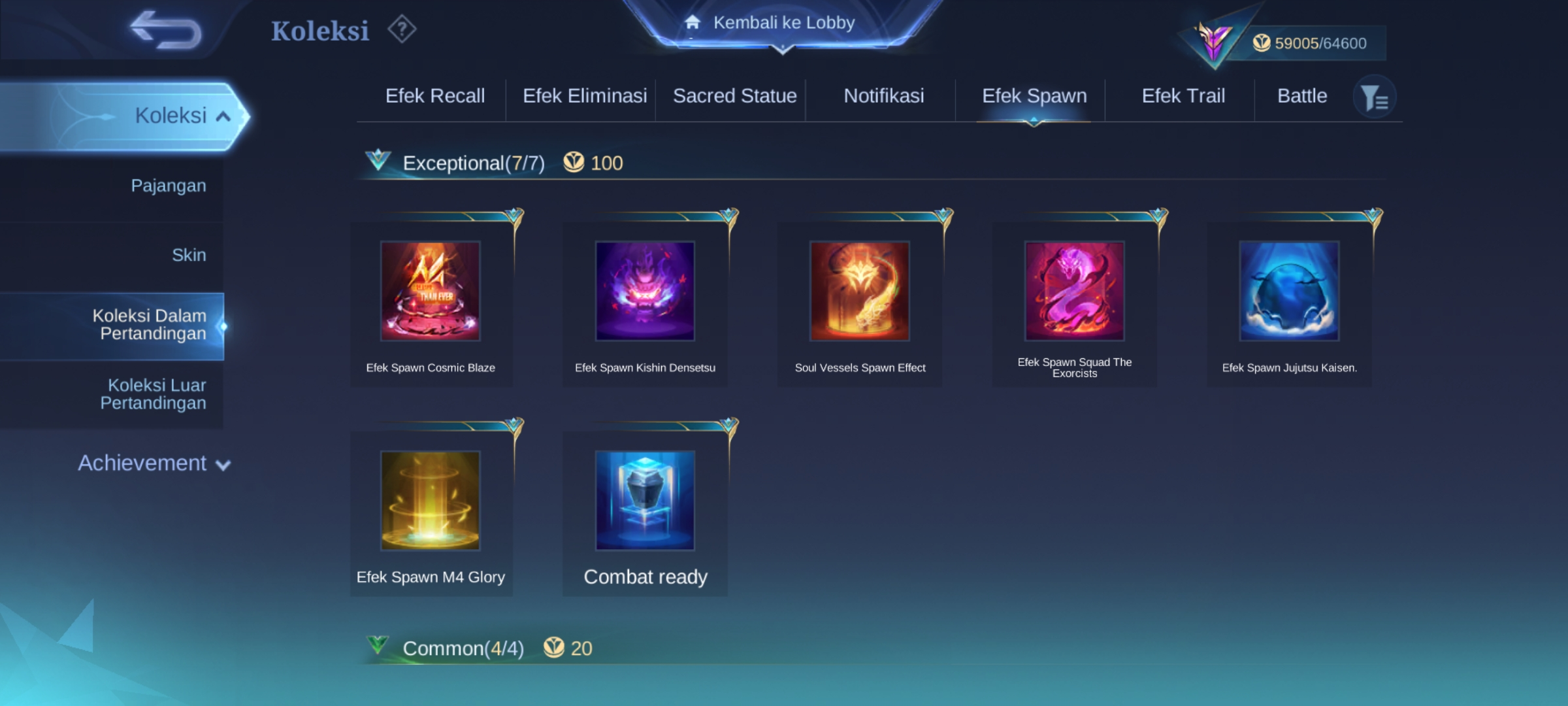Open the Koleksi help question-mark icon

(402, 29)
